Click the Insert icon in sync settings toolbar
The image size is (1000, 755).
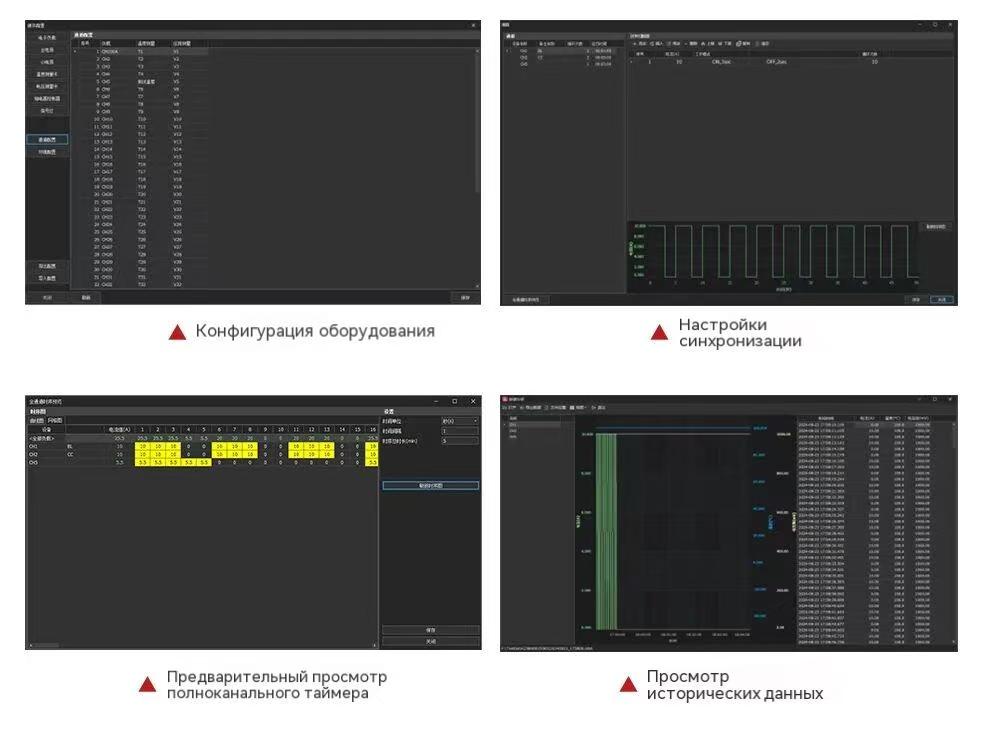[653, 44]
